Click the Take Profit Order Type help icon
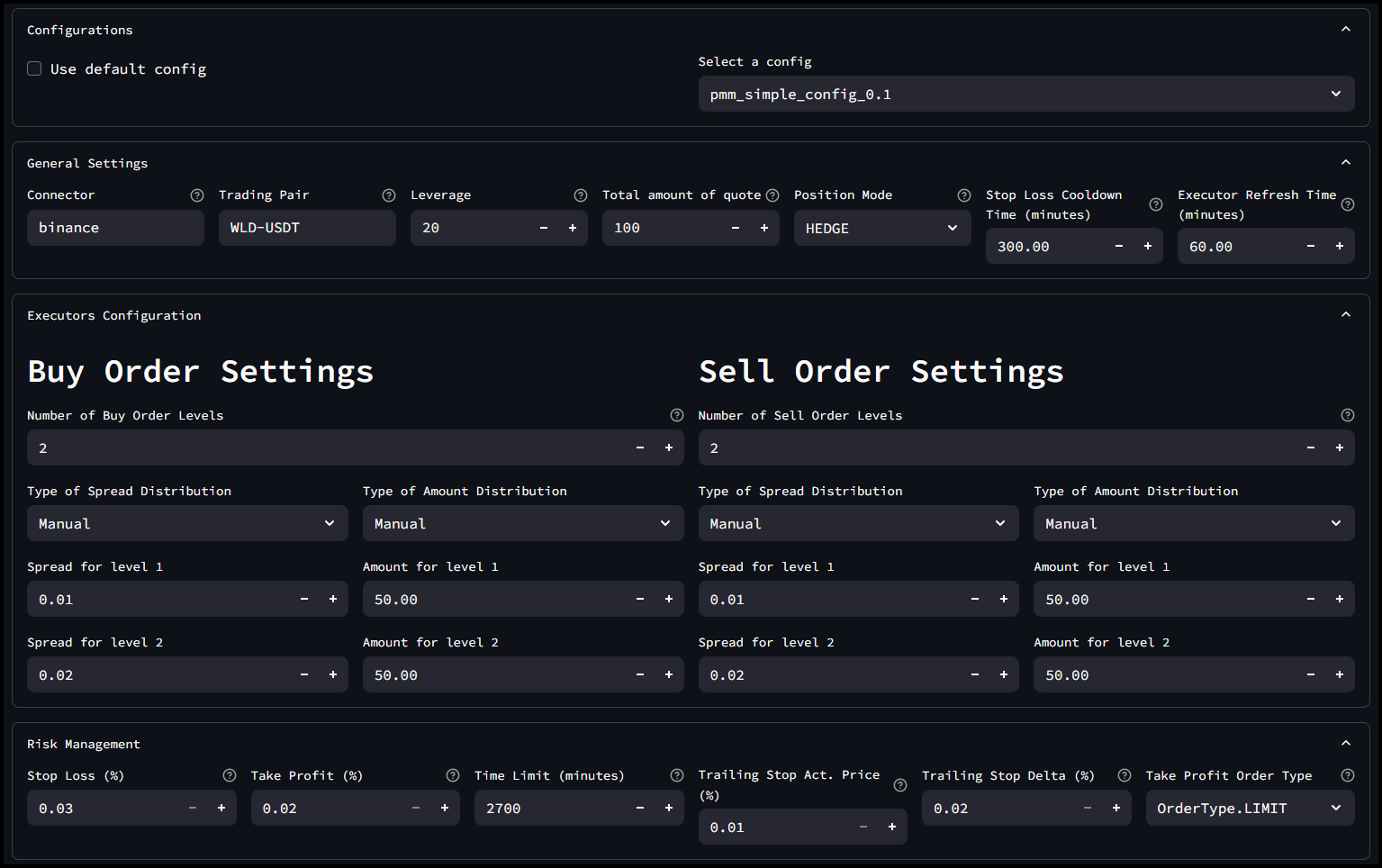1382x868 pixels. (1348, 775)
